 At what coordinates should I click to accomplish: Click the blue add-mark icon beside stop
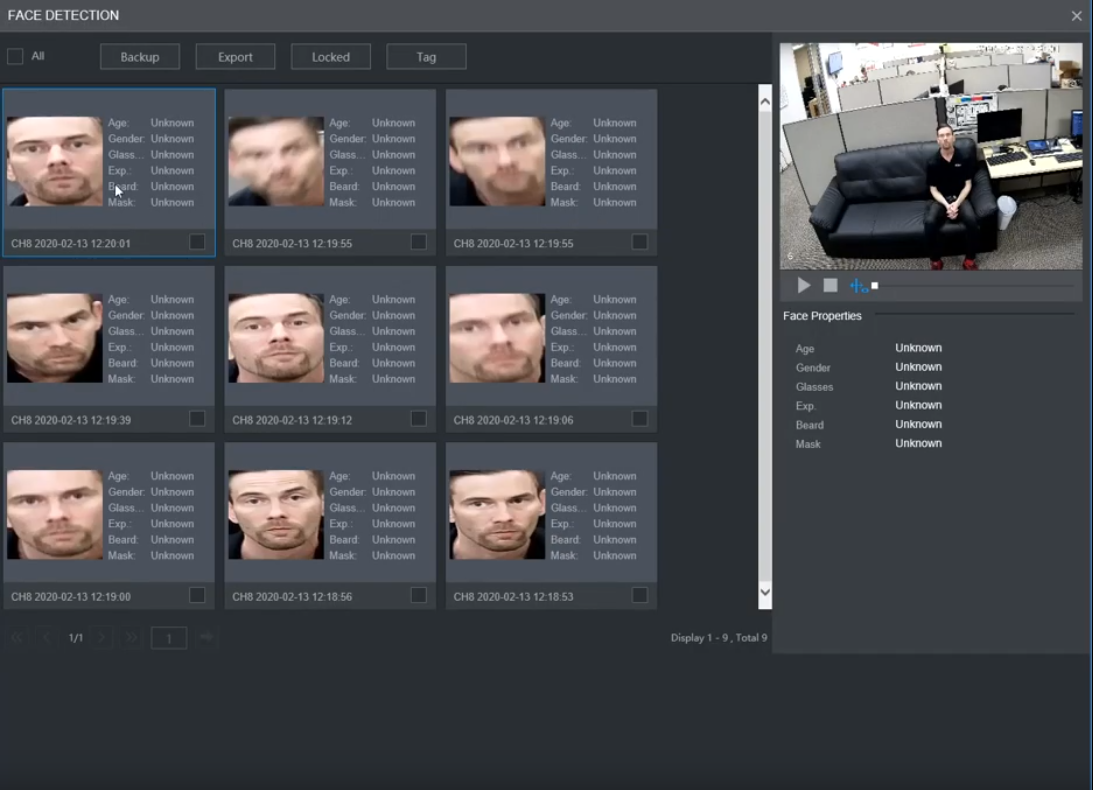858,286
